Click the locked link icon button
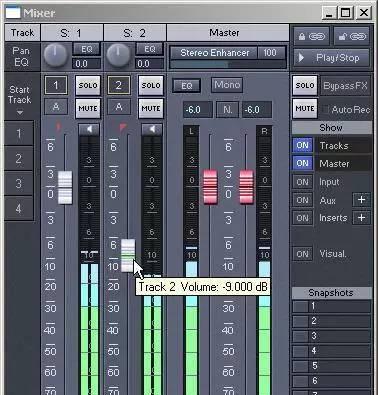This screenshot has height=395, width=378. coord(312,36)
